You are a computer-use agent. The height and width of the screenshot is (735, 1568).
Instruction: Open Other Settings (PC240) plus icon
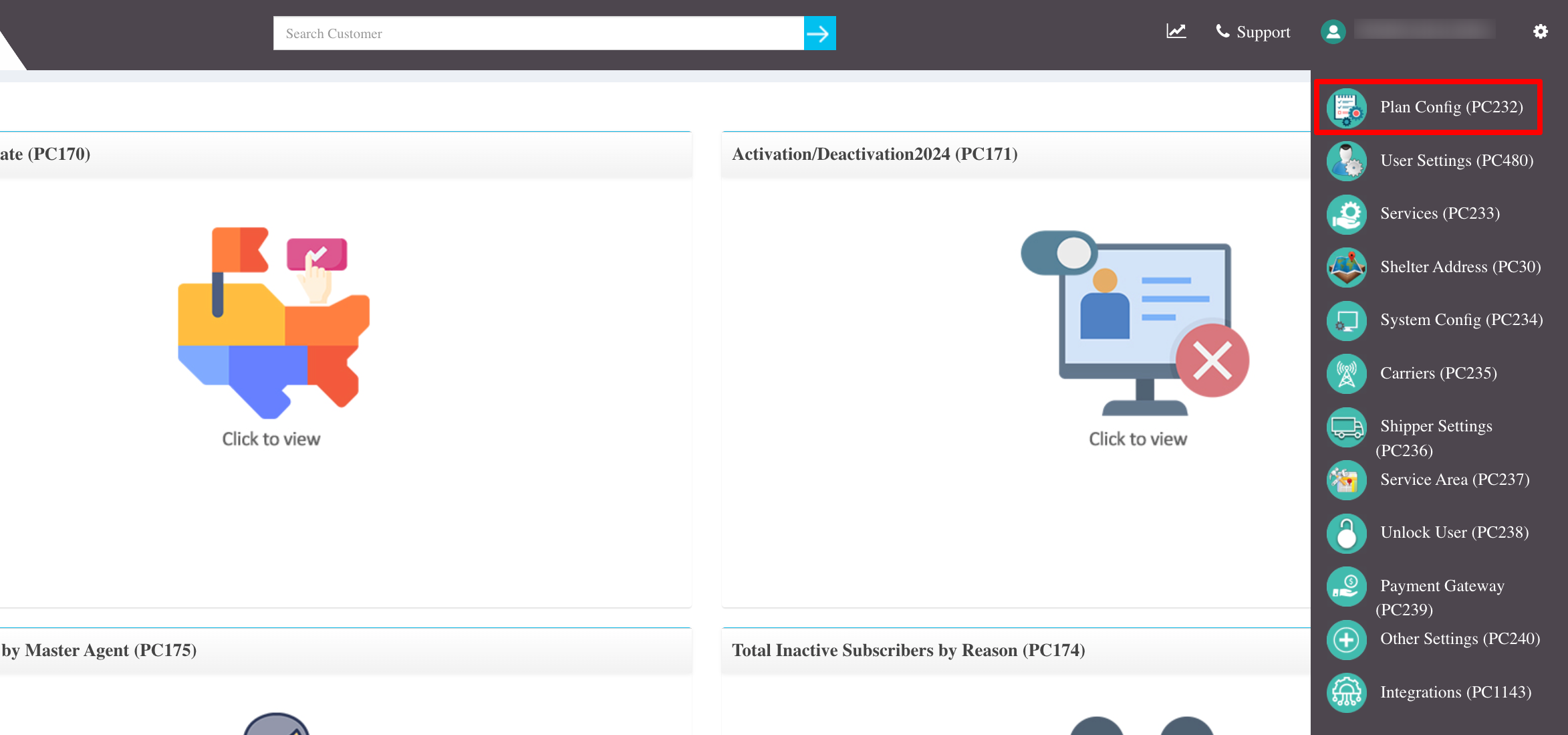[1345, 639]
